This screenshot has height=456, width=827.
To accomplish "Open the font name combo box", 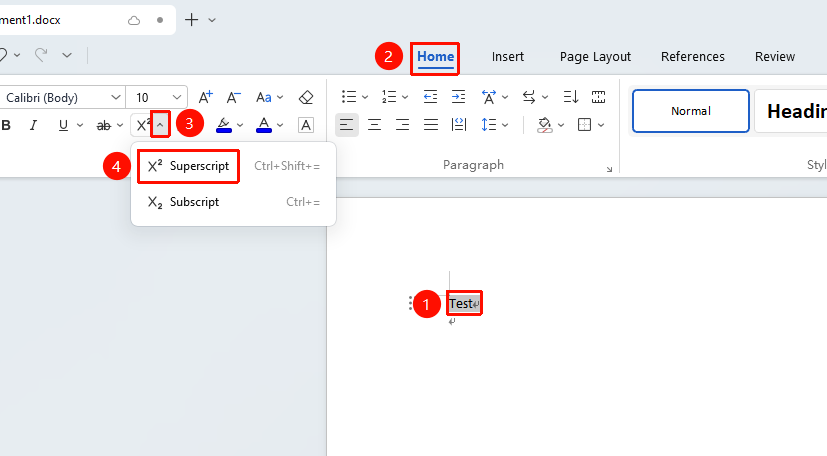I will [x=63, y=98].
